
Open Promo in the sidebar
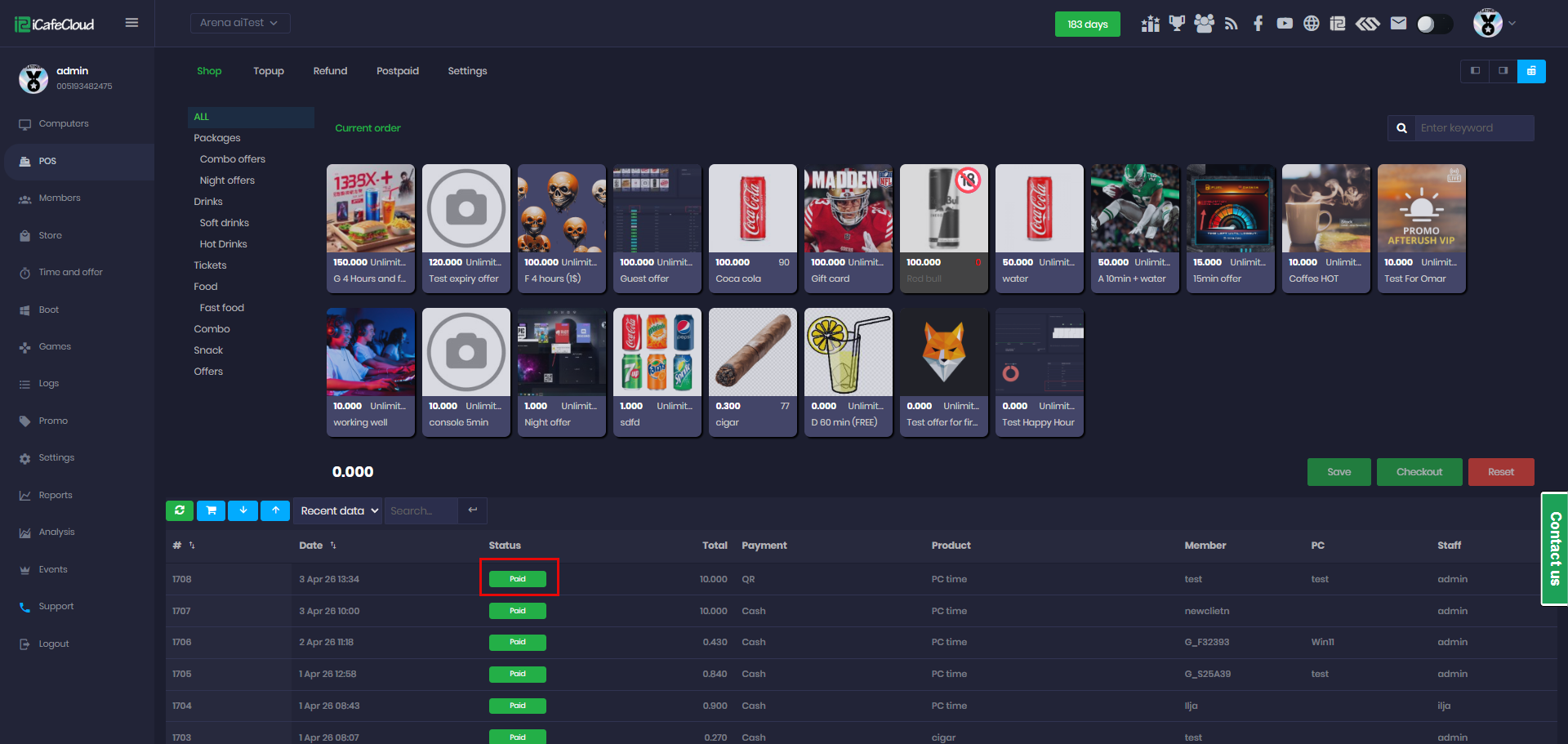53,421
